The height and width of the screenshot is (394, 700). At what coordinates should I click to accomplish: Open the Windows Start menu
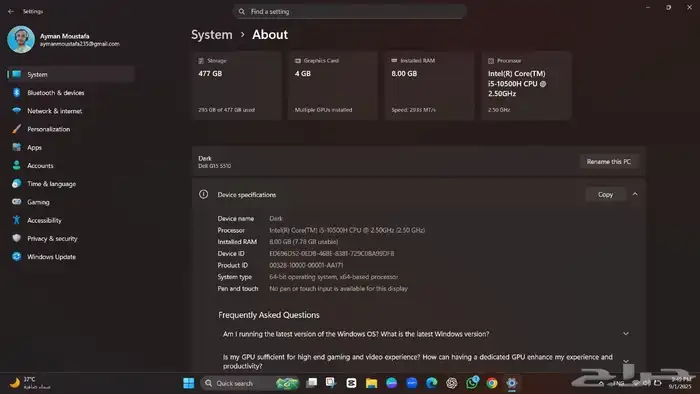(x=189, y=383)
